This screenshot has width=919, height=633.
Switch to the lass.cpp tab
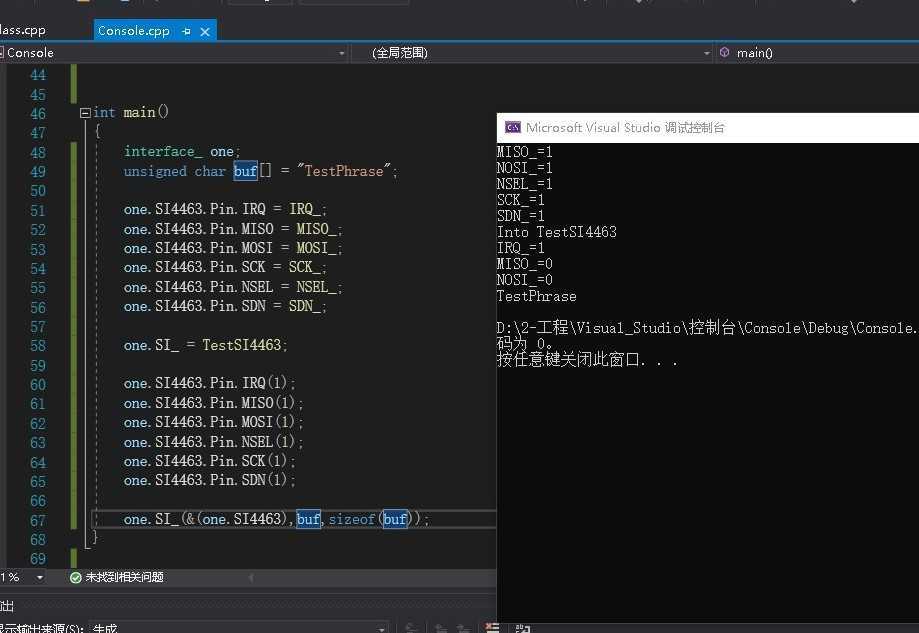(x=22, y=30)
